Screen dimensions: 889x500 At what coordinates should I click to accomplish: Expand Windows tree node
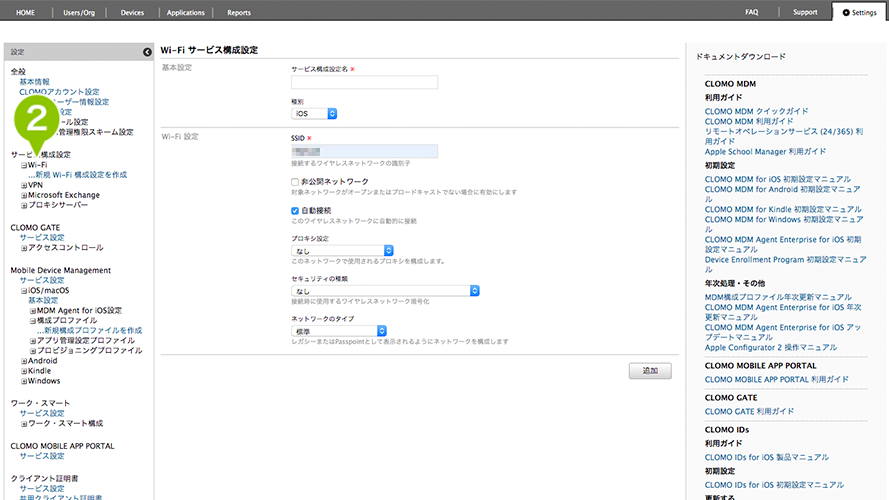click(24, 382)
